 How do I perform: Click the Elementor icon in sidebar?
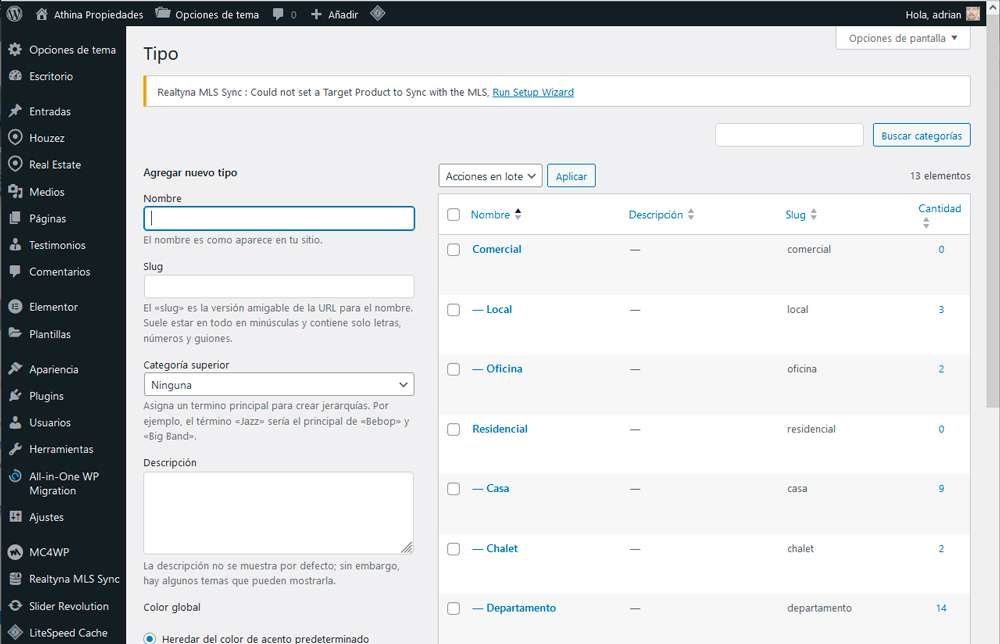15,307
